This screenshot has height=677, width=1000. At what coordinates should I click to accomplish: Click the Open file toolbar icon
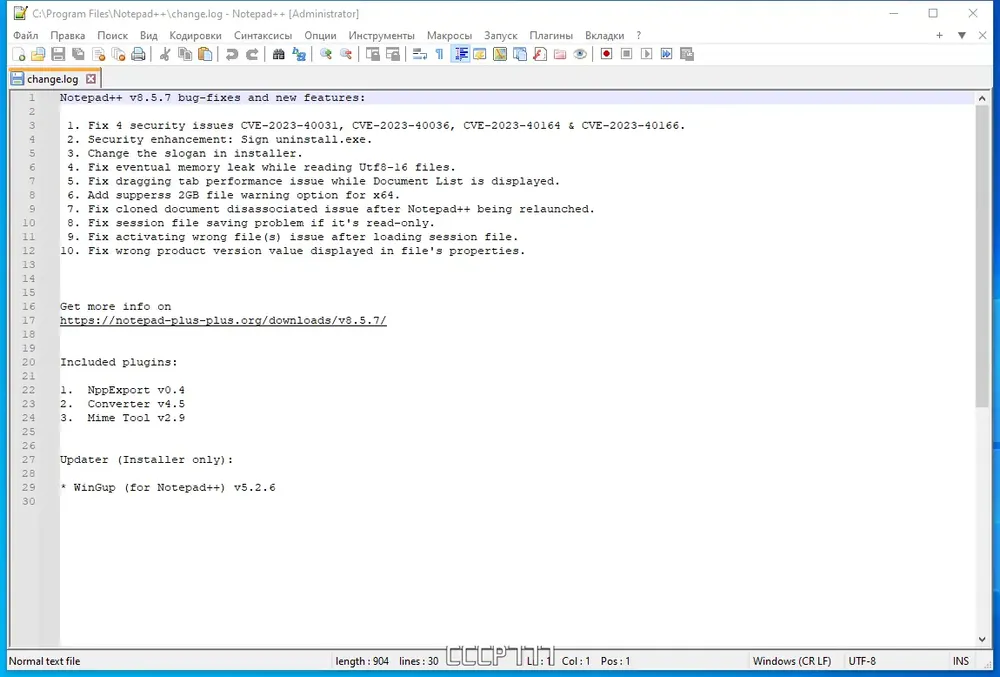coord(38,54)
